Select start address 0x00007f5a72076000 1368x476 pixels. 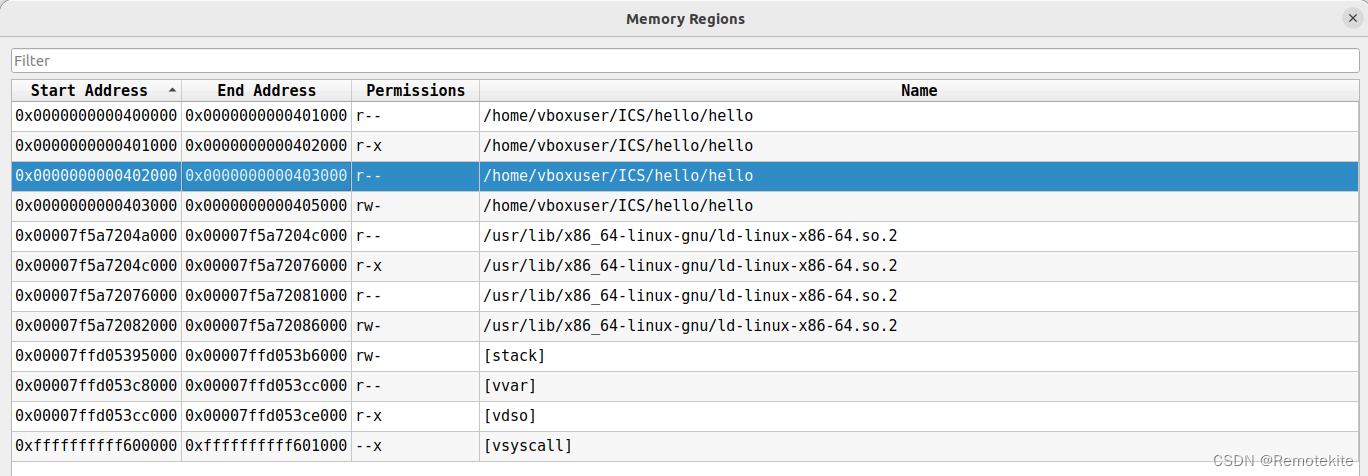click(x=96, y=296)
